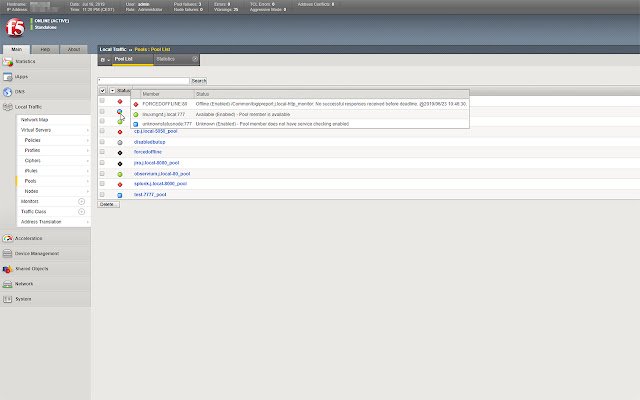Open the System section icon
The height and width of the screenshot is (400, 640).
pos(7,299)
